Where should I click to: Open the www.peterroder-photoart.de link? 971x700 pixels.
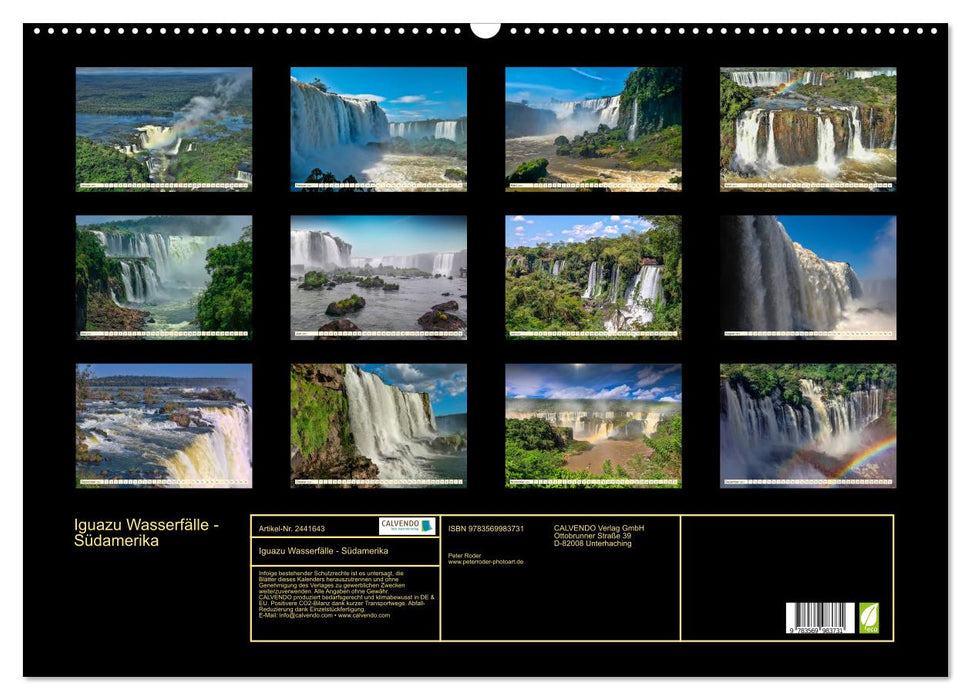coord(486,562)
